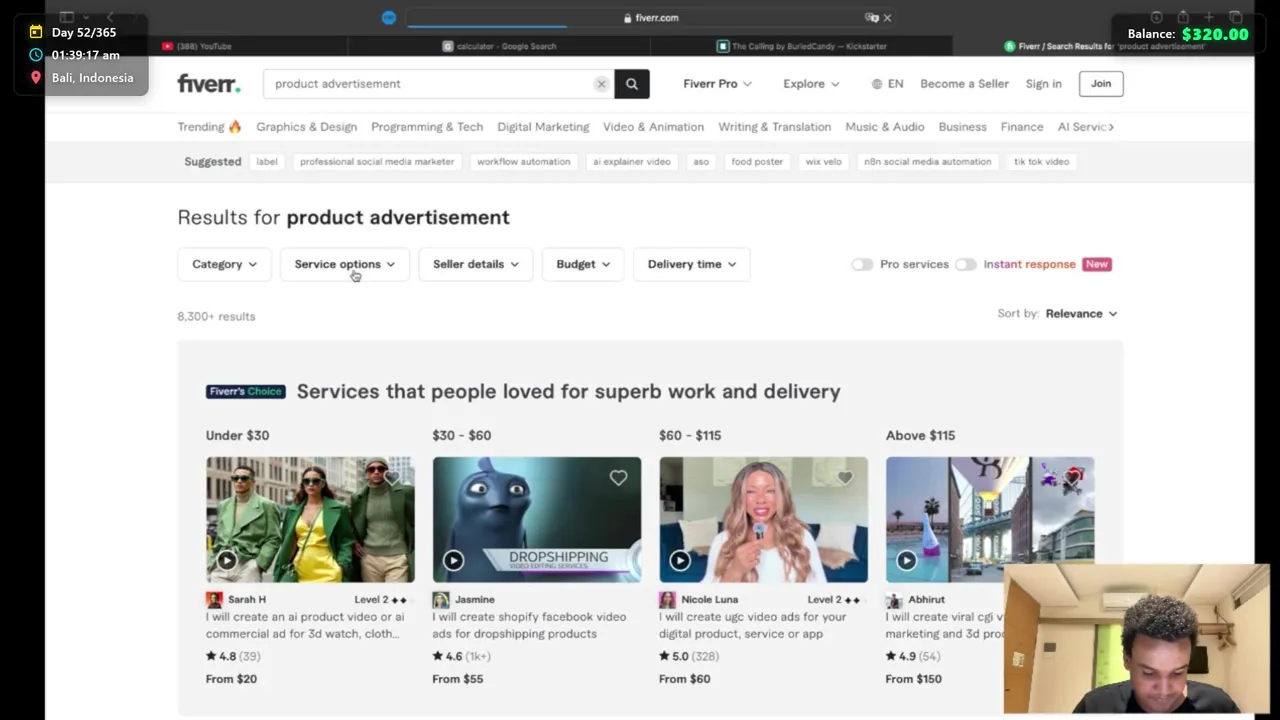This screenshot has height=720, width=1280.
Task: Favorite Jasmine's gig with the heart icon
Action: 618,478
